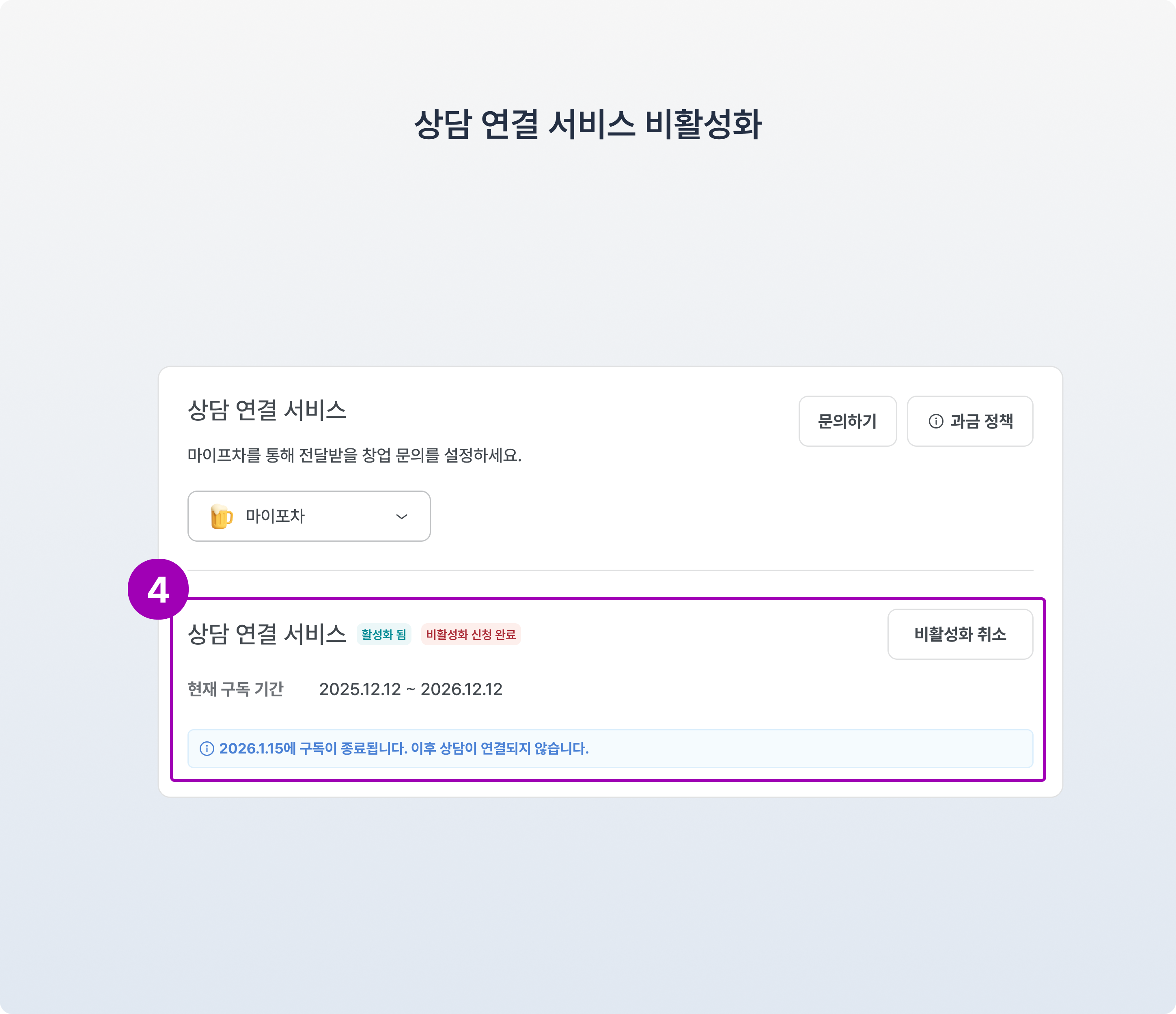
Task: Click the red 비활성화 신청 완료 badge
Action: [470, 634]
